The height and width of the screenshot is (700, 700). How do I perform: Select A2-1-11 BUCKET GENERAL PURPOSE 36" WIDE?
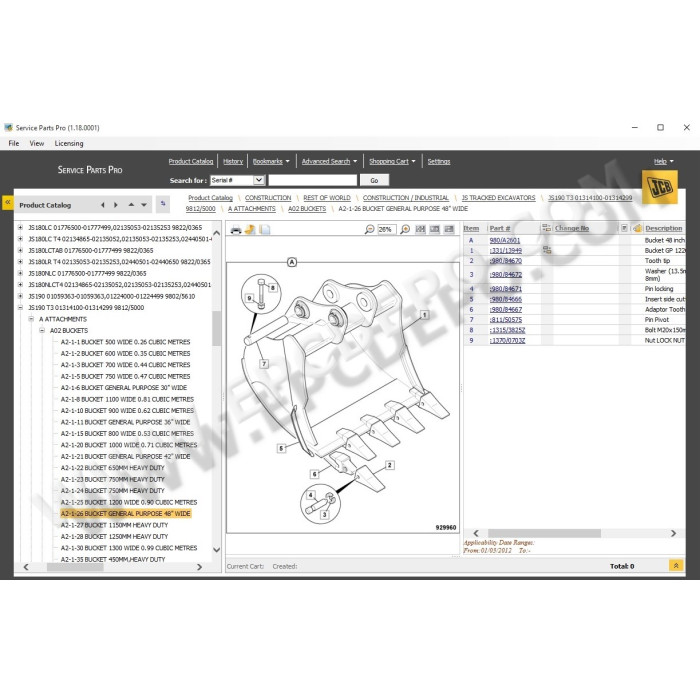click(125, 422)
